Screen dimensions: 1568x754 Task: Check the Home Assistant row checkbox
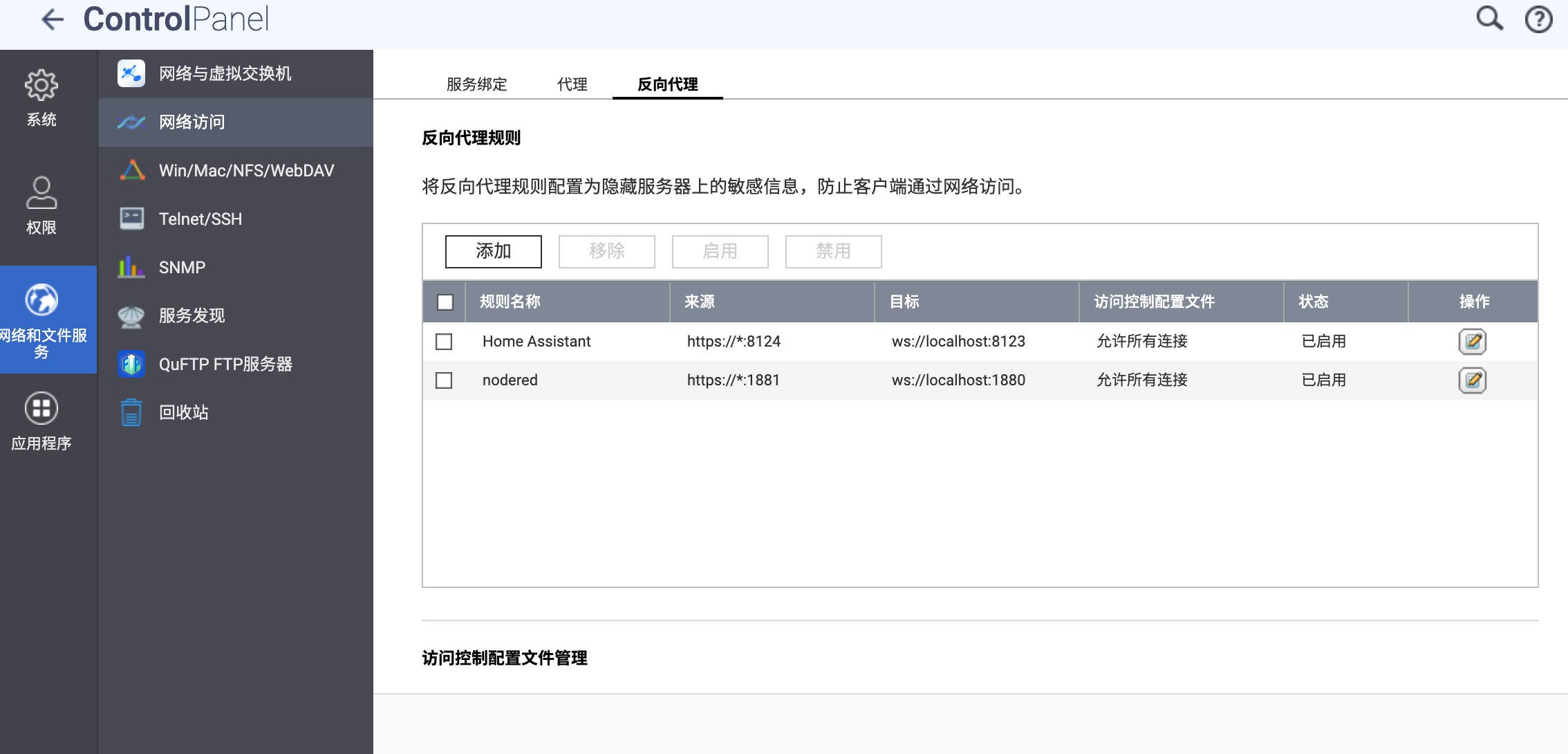(x=444, y=342)
